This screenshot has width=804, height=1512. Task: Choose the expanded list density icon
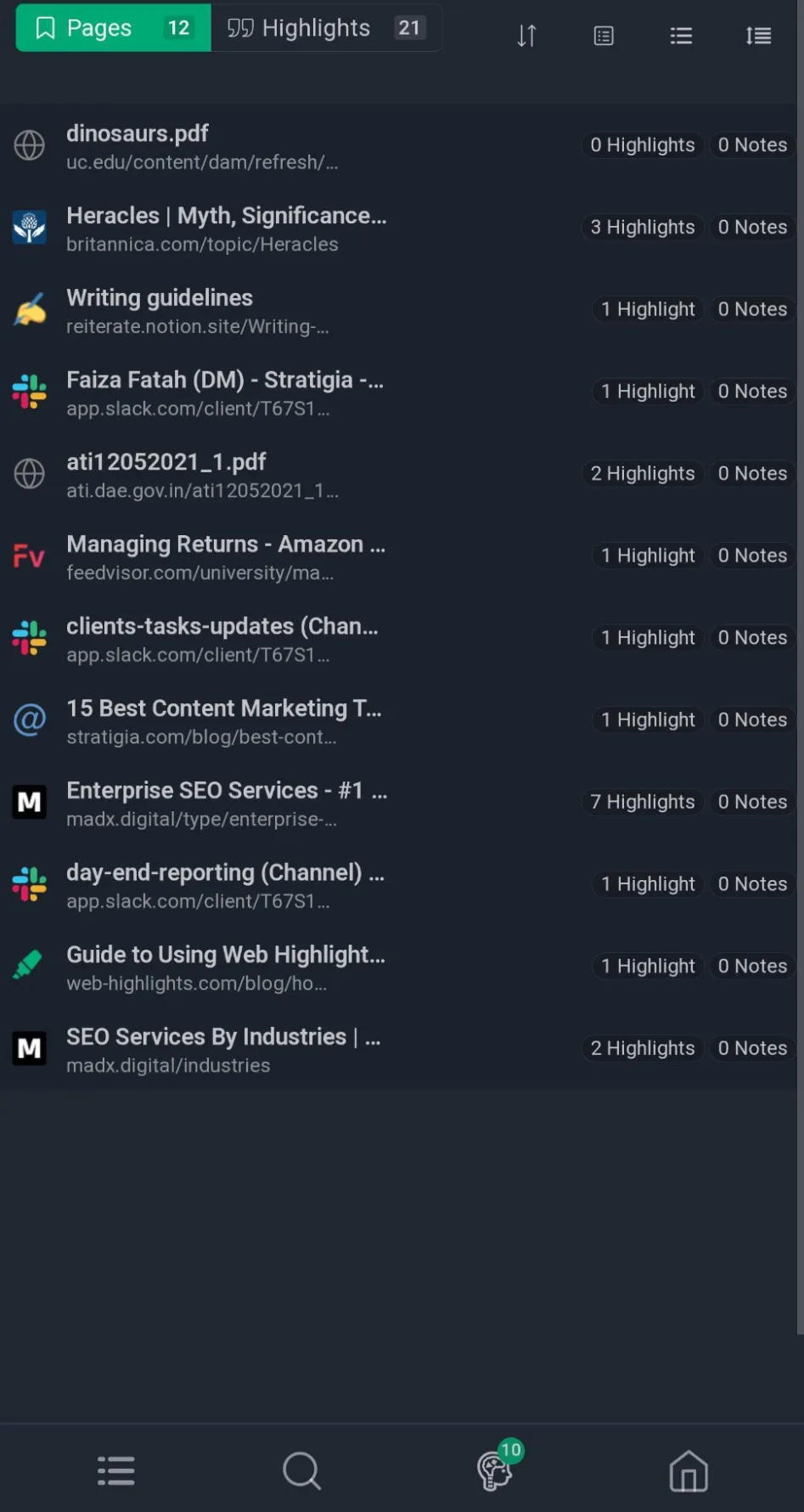(758, 36)
